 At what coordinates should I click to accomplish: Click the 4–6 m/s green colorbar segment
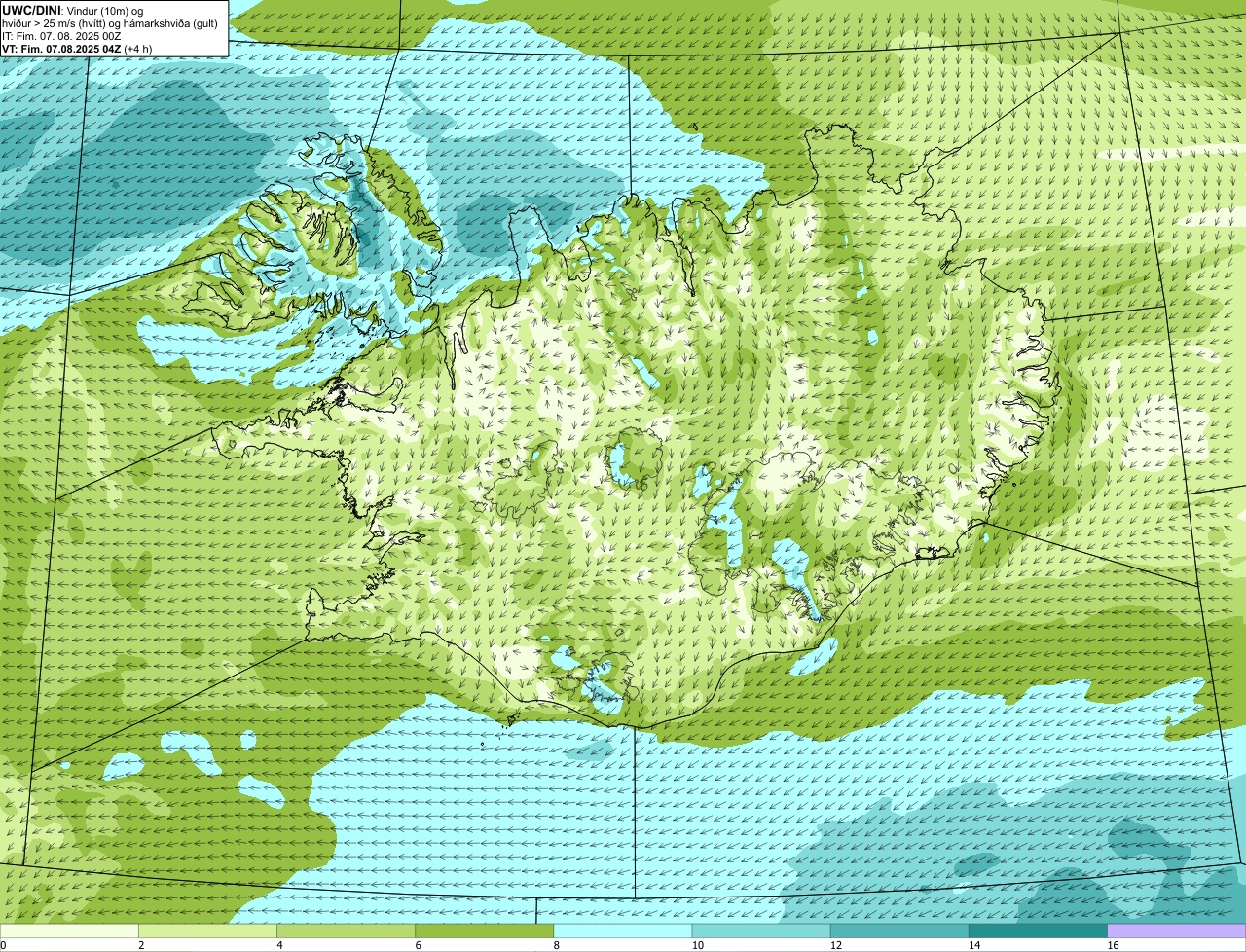pyautogui.click(x=346, y=932)
